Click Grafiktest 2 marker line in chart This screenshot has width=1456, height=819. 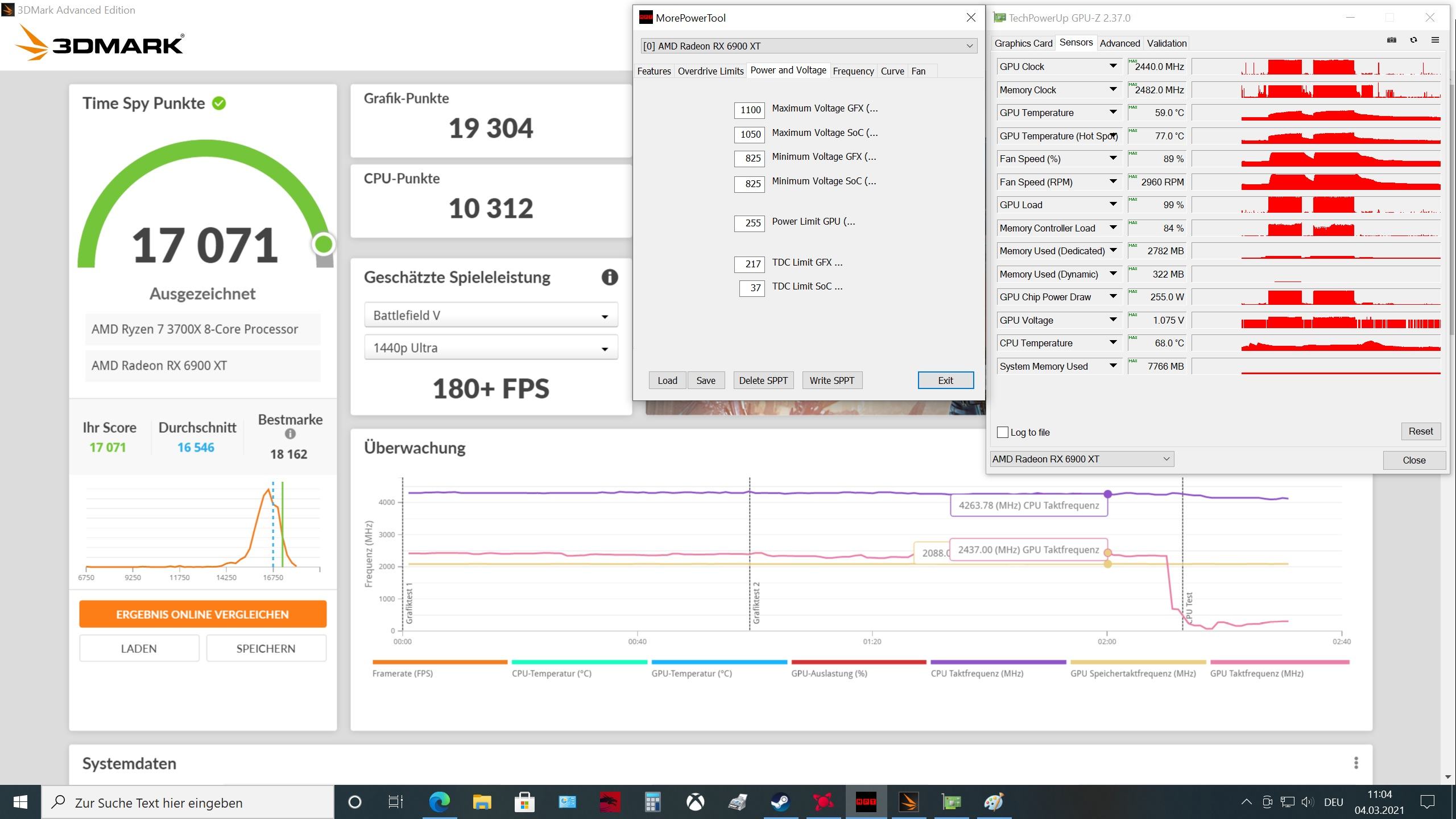coord(750,553)
